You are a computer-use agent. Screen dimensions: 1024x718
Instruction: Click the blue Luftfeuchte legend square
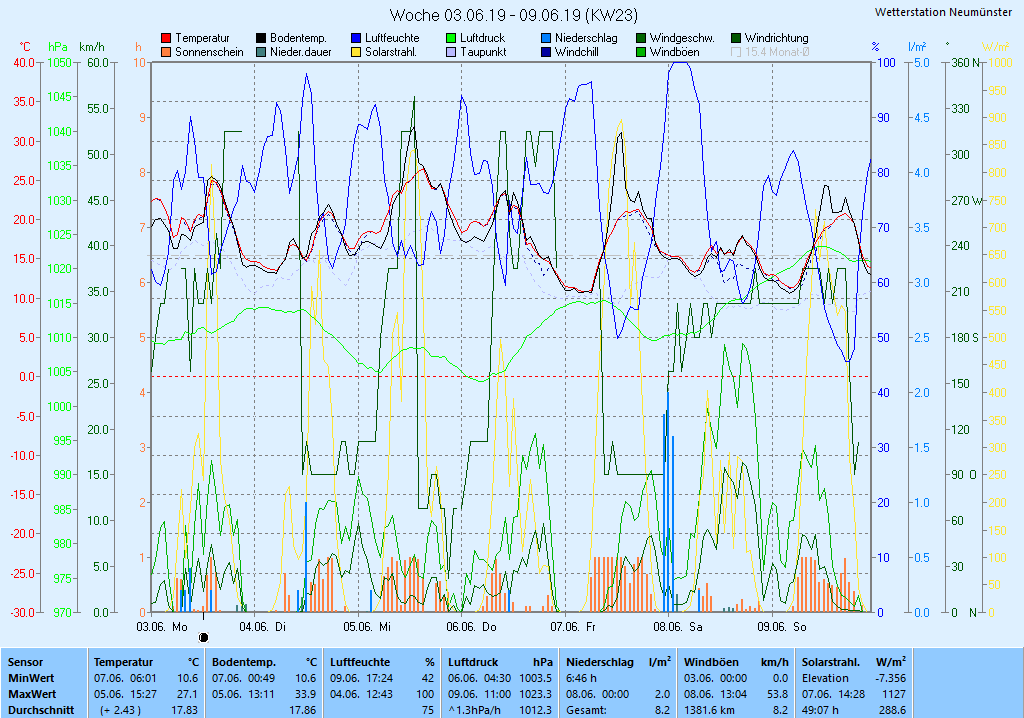pyautogui.click(x=357, y=38)
